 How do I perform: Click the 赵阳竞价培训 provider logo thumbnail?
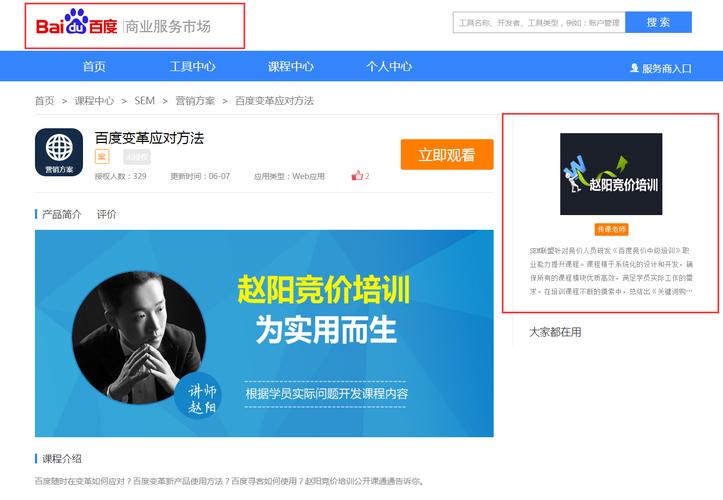coord(611,174)
